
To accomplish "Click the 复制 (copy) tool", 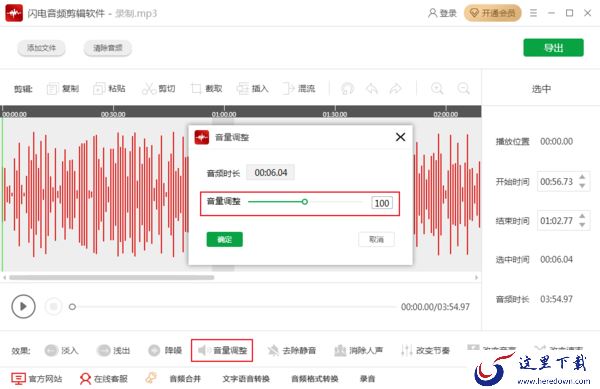I will coord(63,89).
